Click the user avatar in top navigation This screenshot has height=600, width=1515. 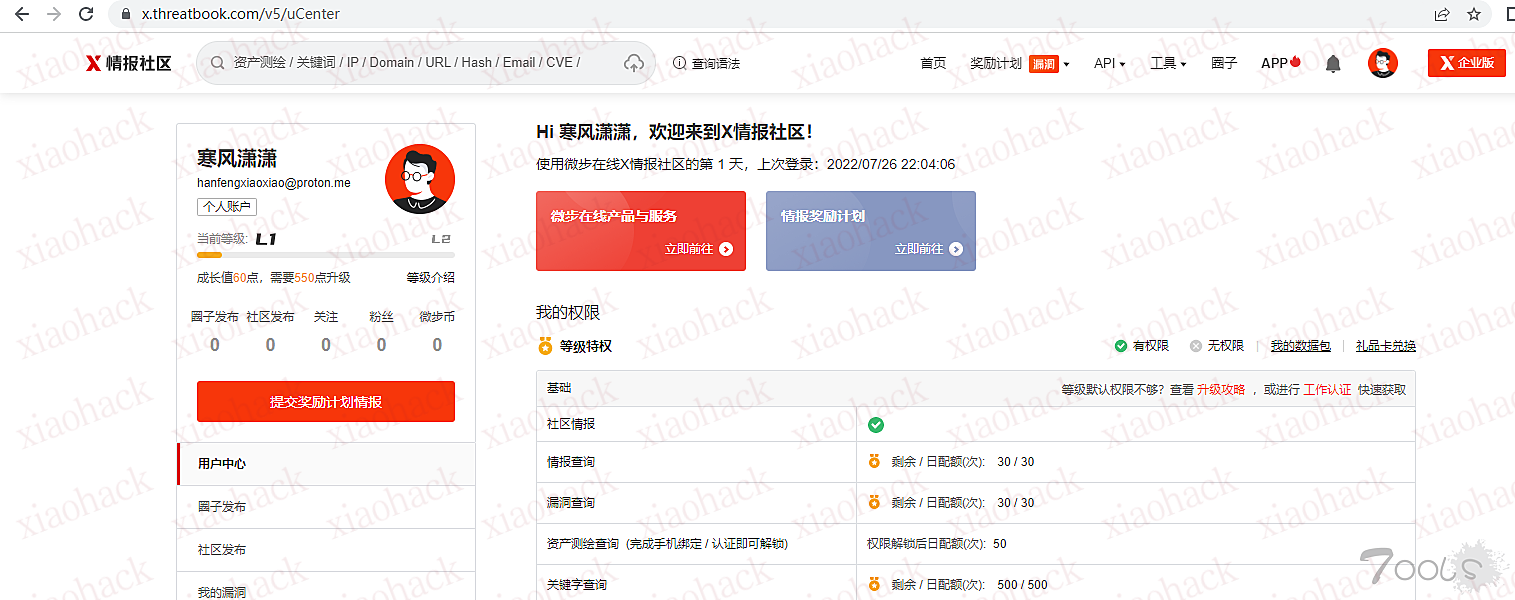pyautogui.click(x=1382, y=63)
